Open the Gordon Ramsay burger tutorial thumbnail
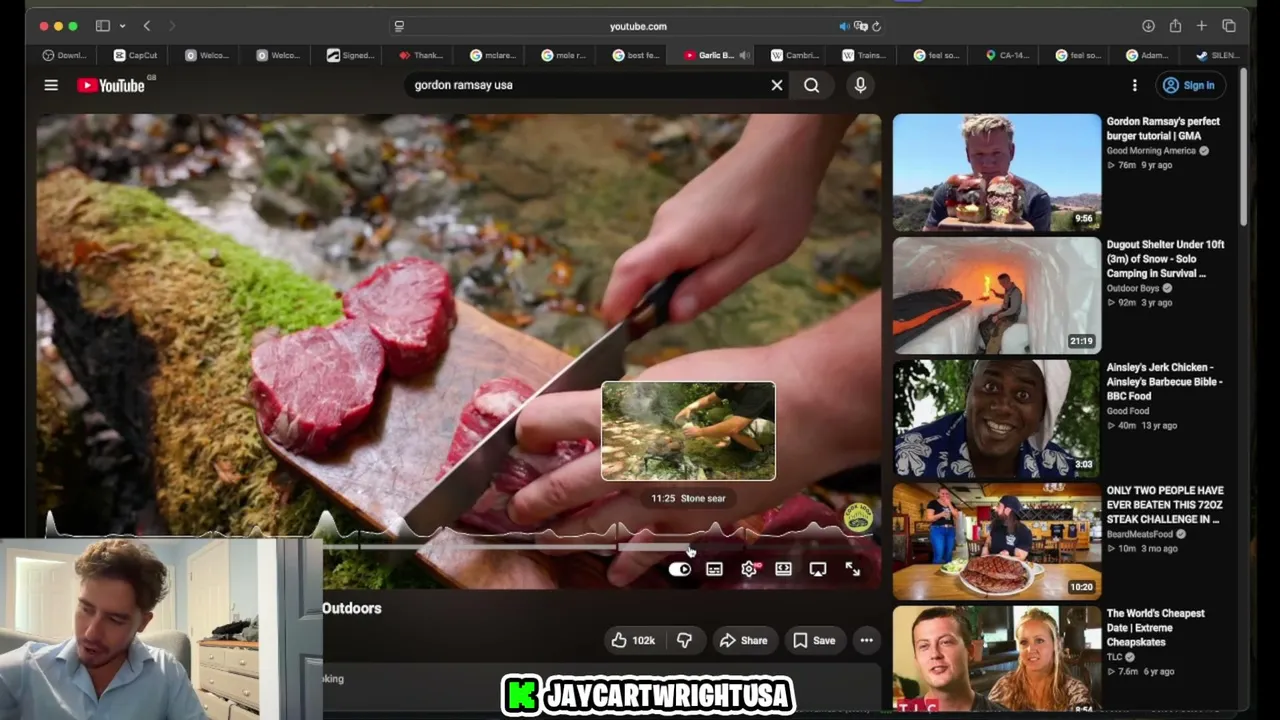1280x720 pixels. 996,172
